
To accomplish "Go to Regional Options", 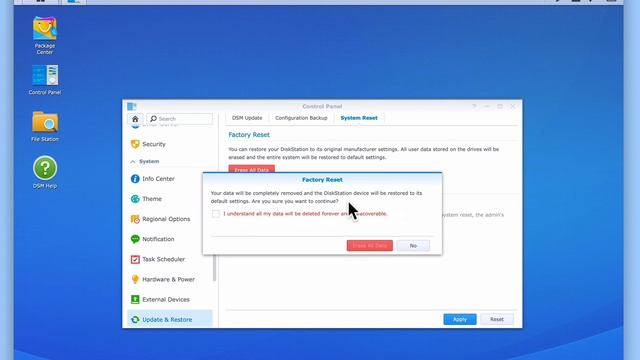I will [x=170, y=219].
